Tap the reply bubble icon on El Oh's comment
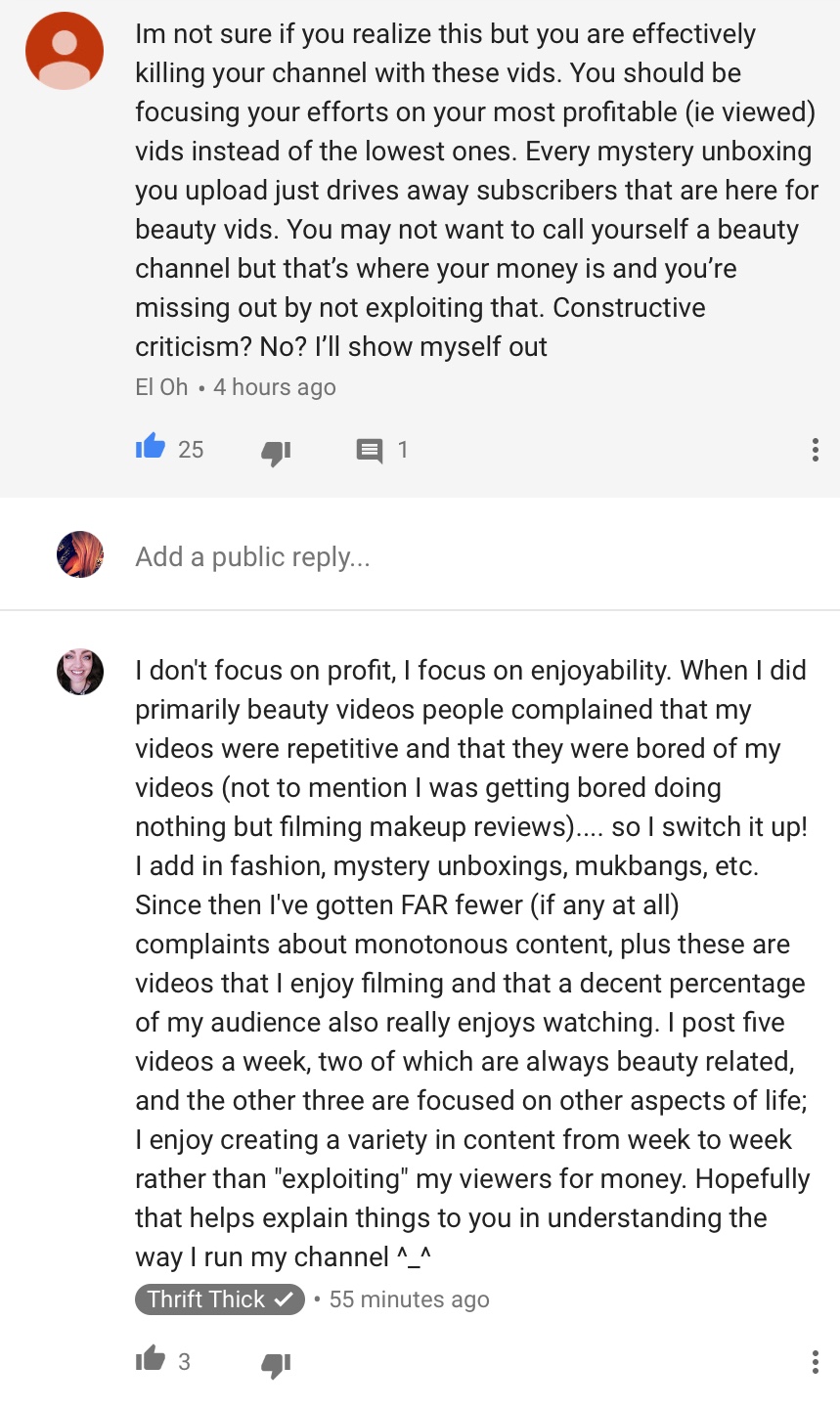The height and width of the screenshot is (1408, 840). coord(370,451)
